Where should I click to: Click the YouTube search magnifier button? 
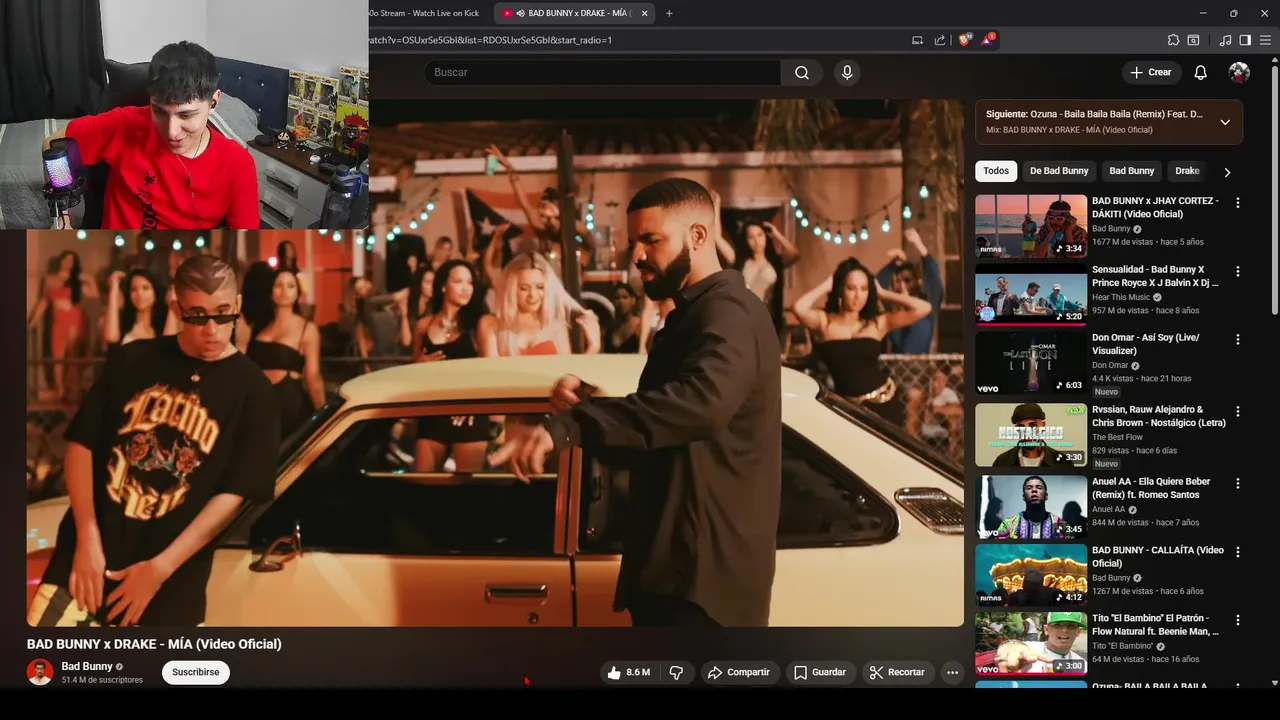click(802, 72)
